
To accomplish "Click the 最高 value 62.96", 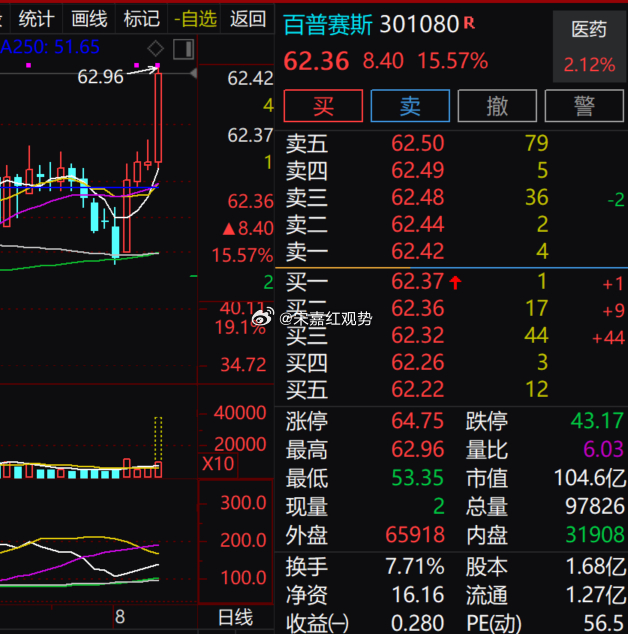I will tap(418, 450).
